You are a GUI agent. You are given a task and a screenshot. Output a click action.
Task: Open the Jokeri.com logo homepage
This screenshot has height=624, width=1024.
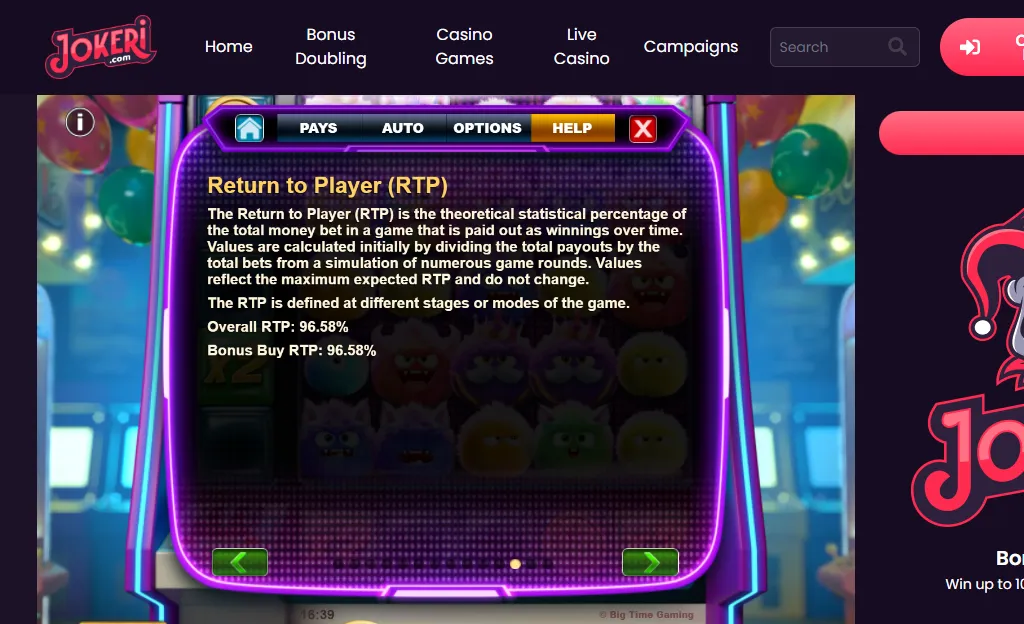pos(101,47)
